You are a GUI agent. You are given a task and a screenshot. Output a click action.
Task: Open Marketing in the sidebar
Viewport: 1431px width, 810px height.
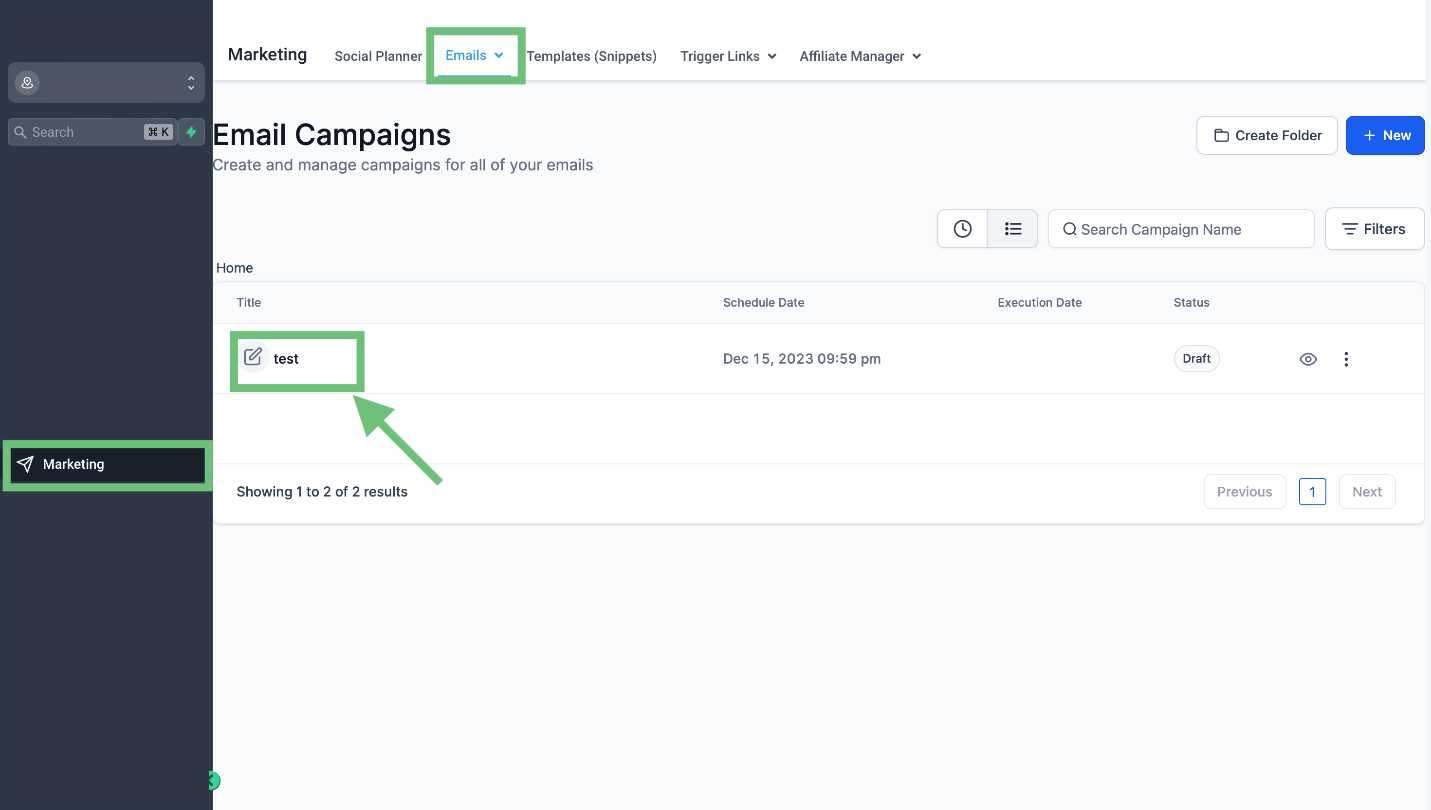click(x=107, y=464)
